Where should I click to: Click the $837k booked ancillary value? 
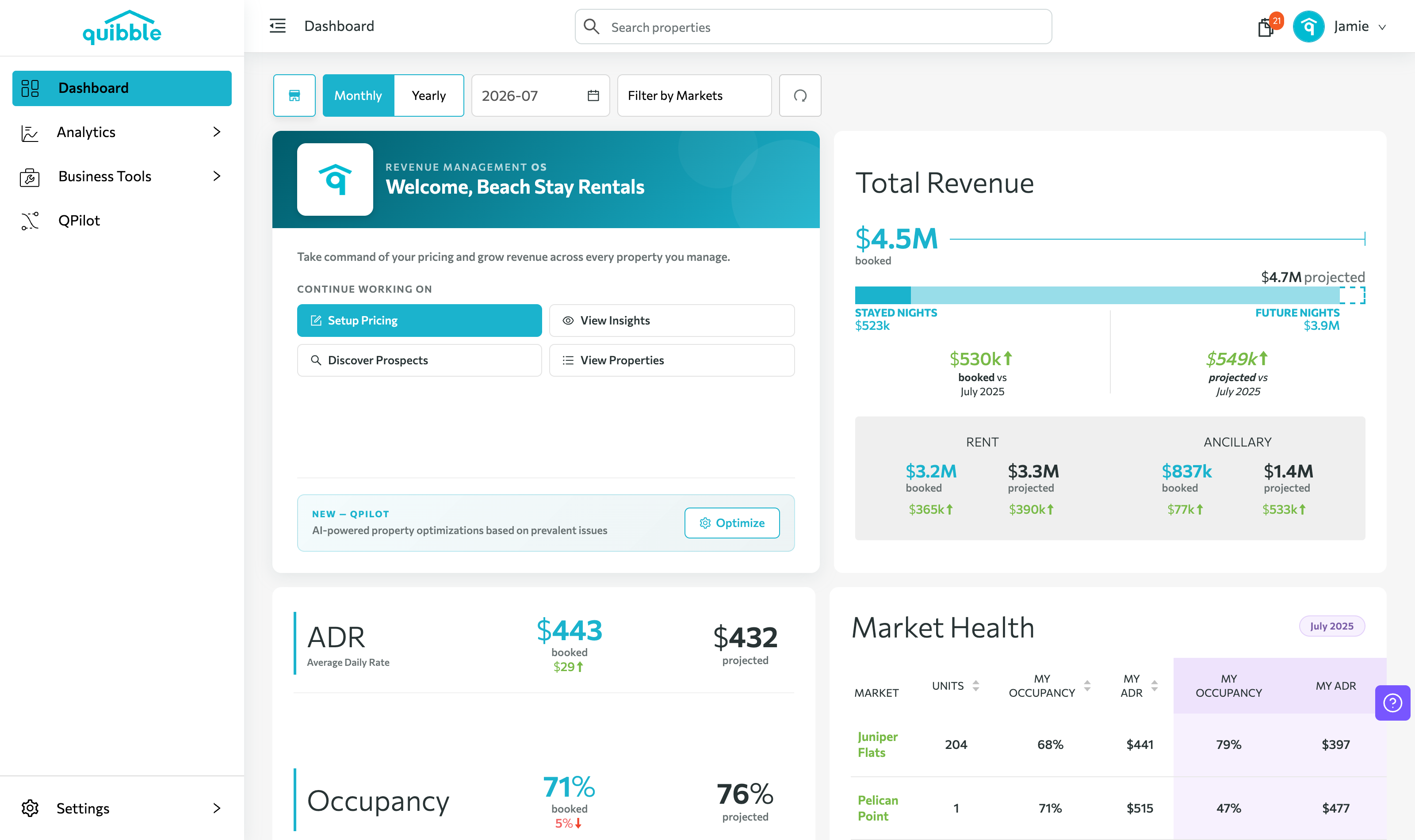(1186, 471)
